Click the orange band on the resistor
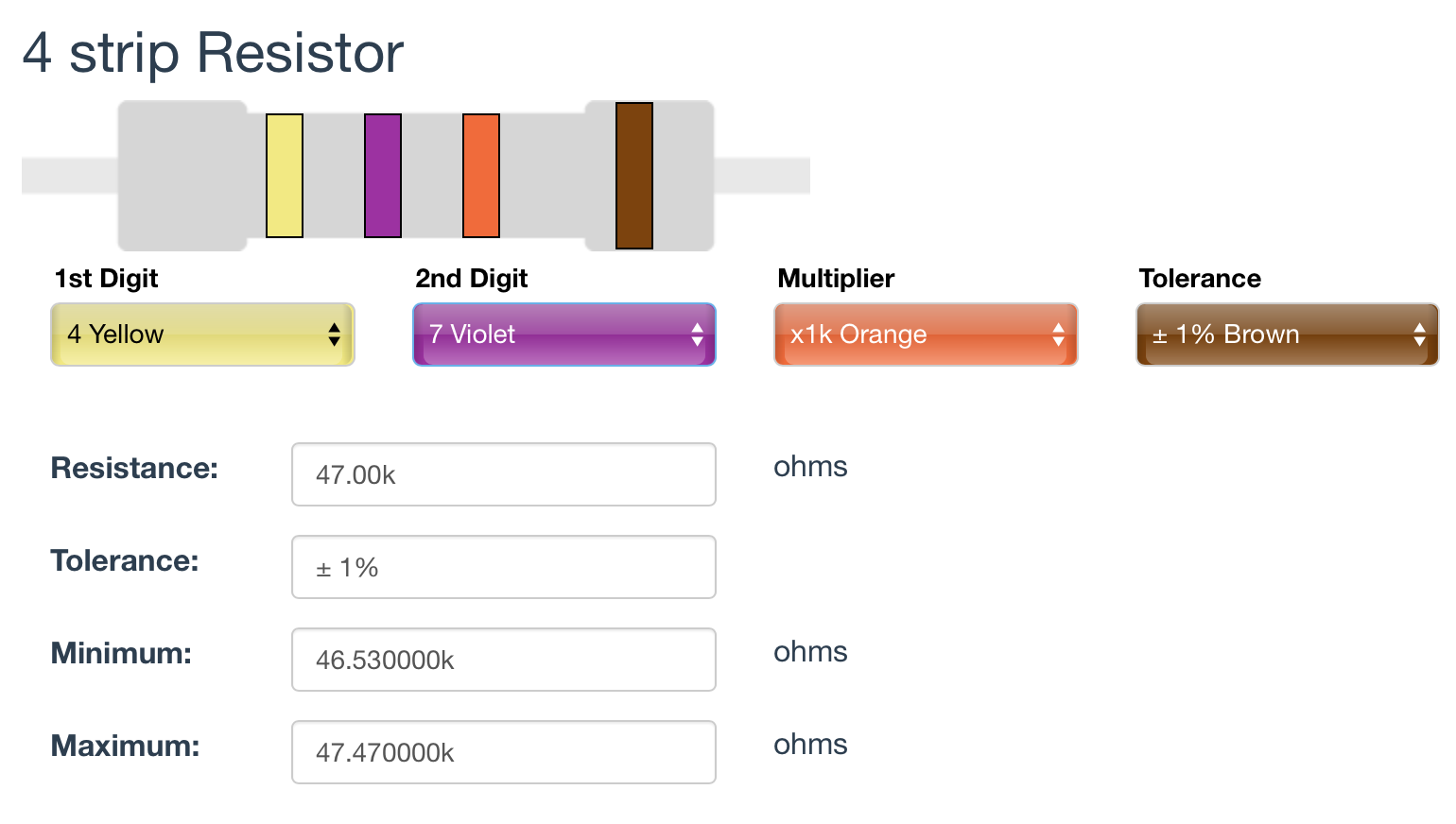The image size is (1456, 824). (481, 176)
